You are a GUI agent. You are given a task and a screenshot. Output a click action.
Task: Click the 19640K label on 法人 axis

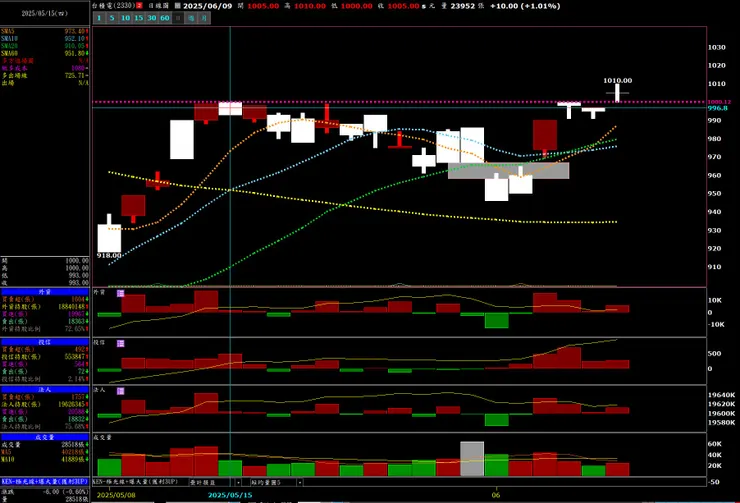[722, 395]
